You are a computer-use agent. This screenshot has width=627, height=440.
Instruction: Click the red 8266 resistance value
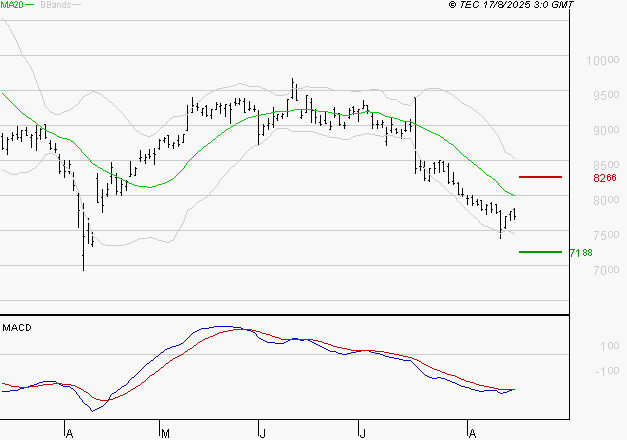605,178
